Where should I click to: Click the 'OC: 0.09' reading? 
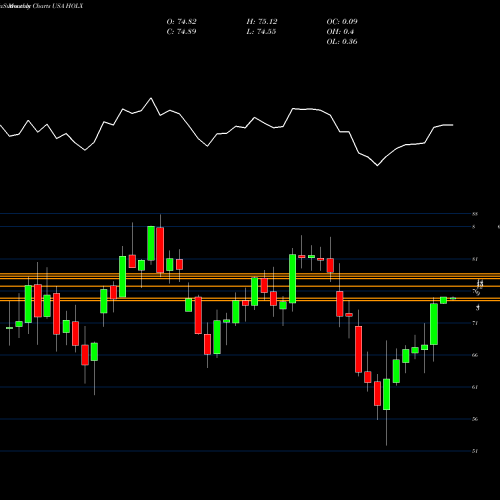(342, 22)
